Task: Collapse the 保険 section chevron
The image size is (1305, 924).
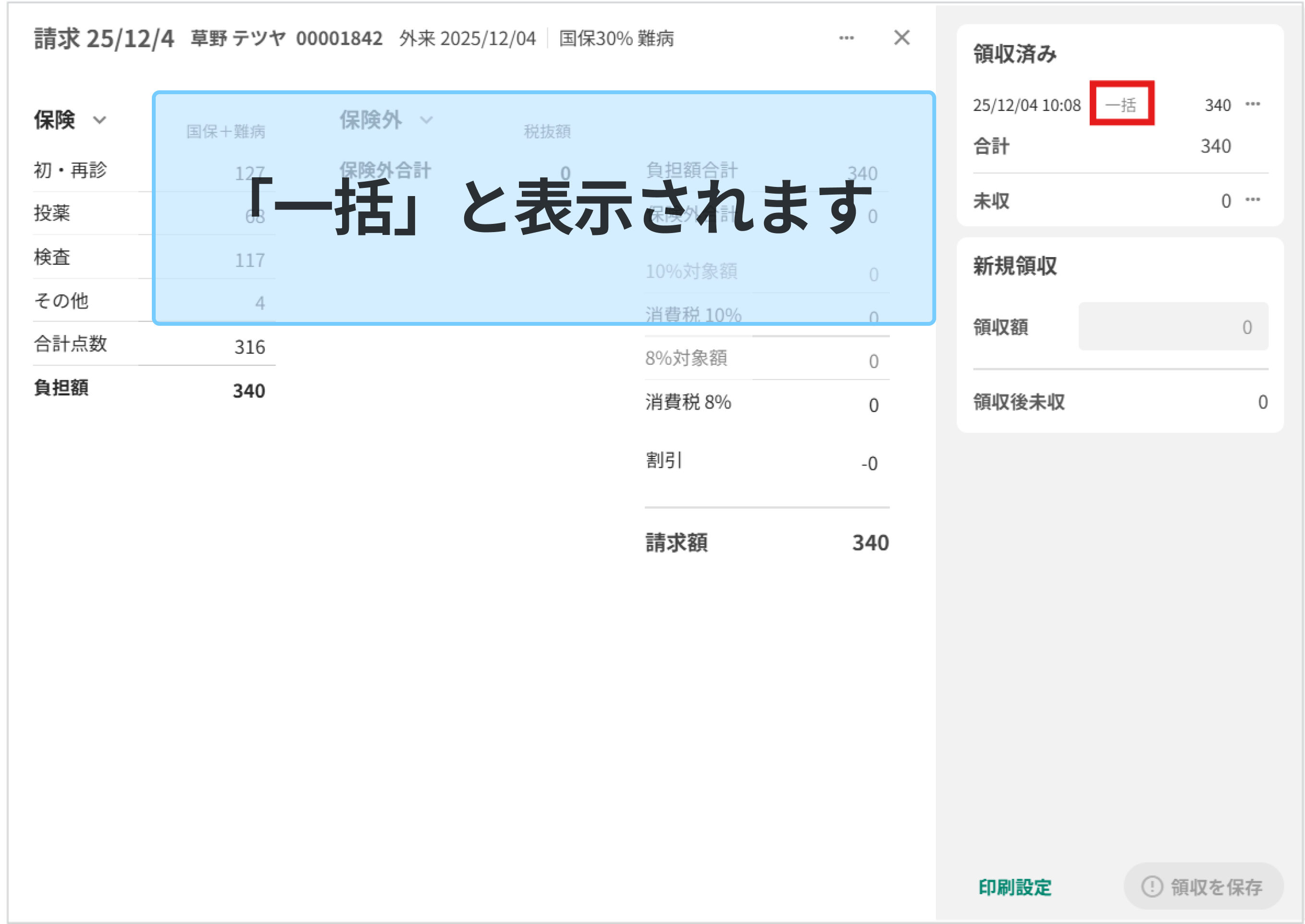Action: (99, 120)
